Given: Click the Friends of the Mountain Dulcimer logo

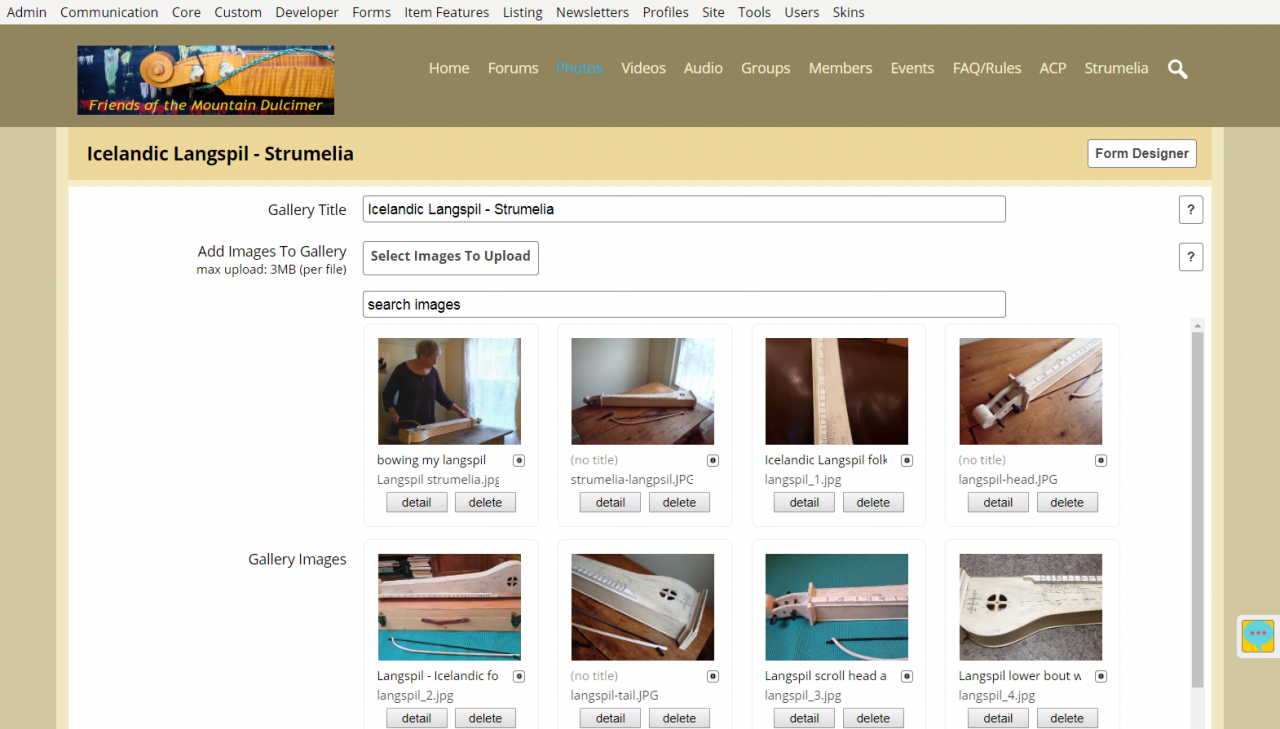Looking at the screenshot, I should tap(206, 80).
